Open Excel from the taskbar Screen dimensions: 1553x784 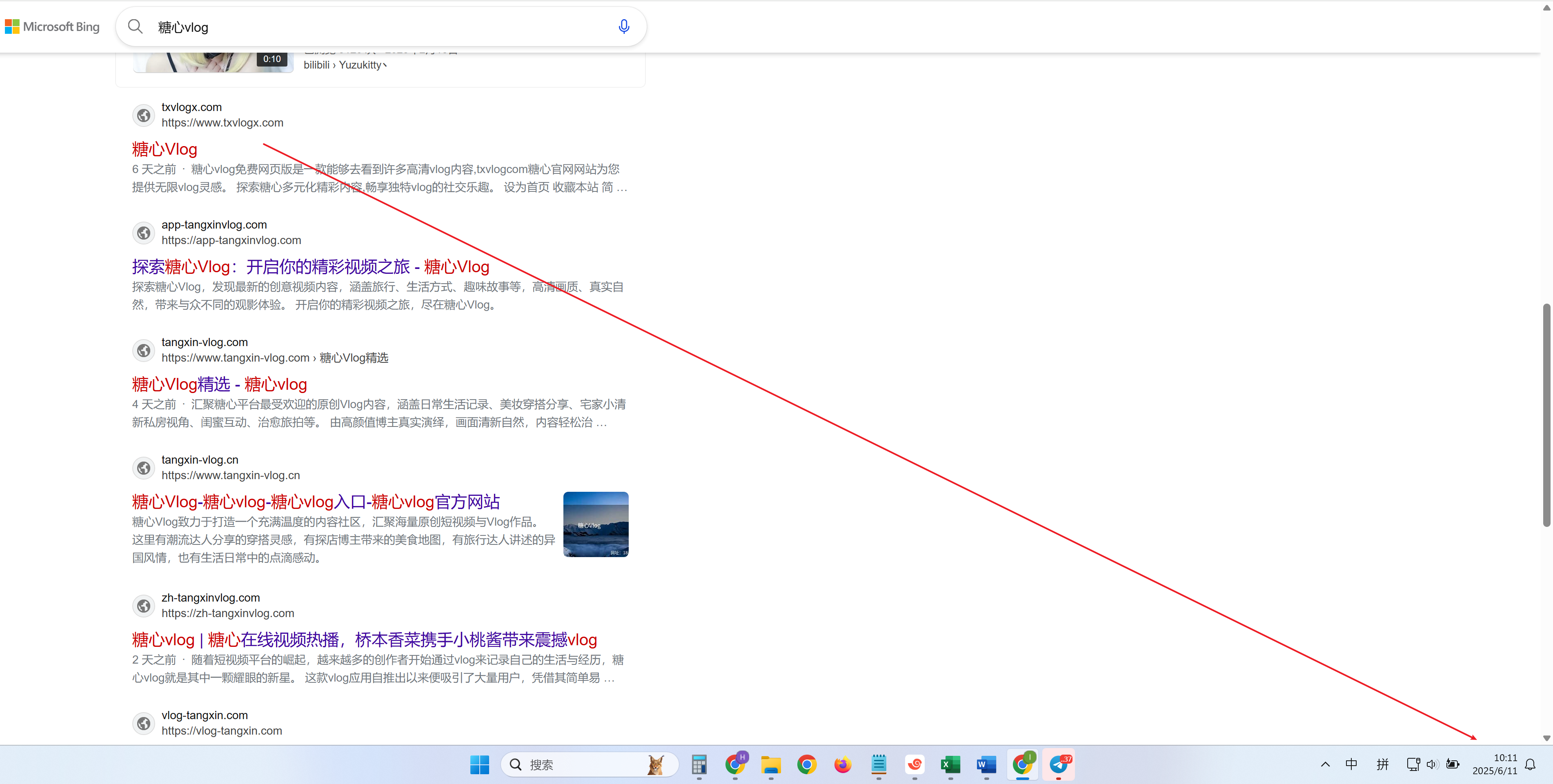(950, 765)
